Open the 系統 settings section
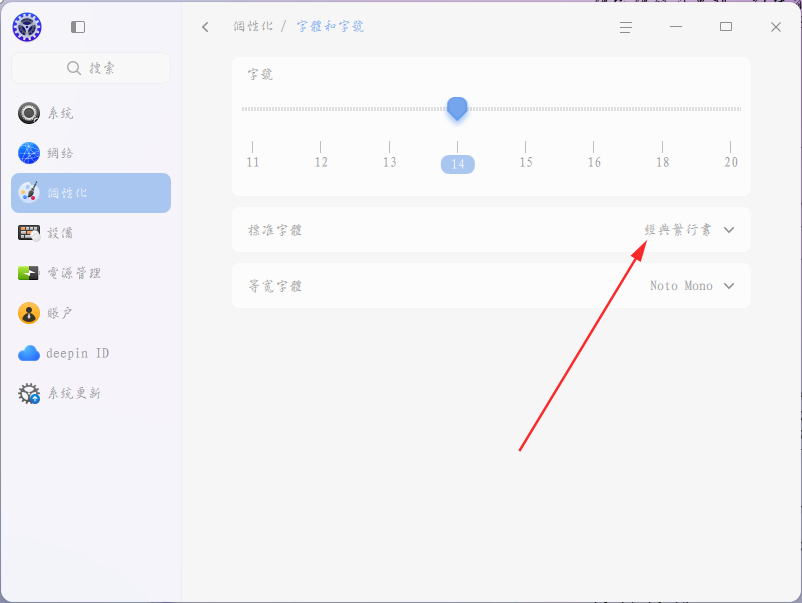The width and height of the screenshot is (802, 603). [91, 113]
